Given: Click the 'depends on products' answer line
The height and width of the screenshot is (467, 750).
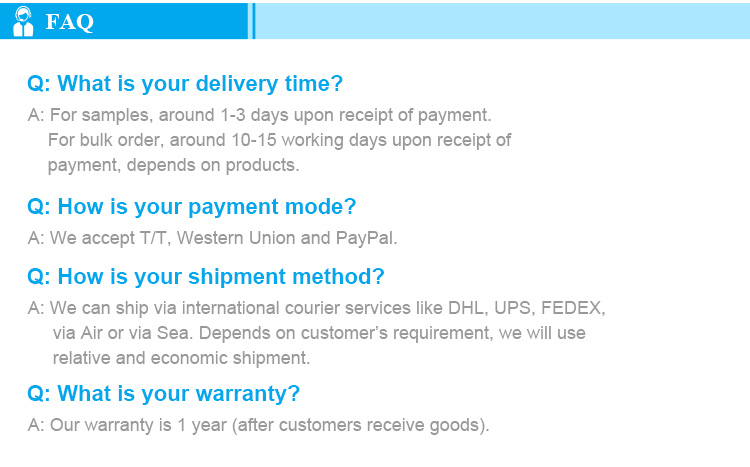Looking at the screenshot, I should 173,165.
